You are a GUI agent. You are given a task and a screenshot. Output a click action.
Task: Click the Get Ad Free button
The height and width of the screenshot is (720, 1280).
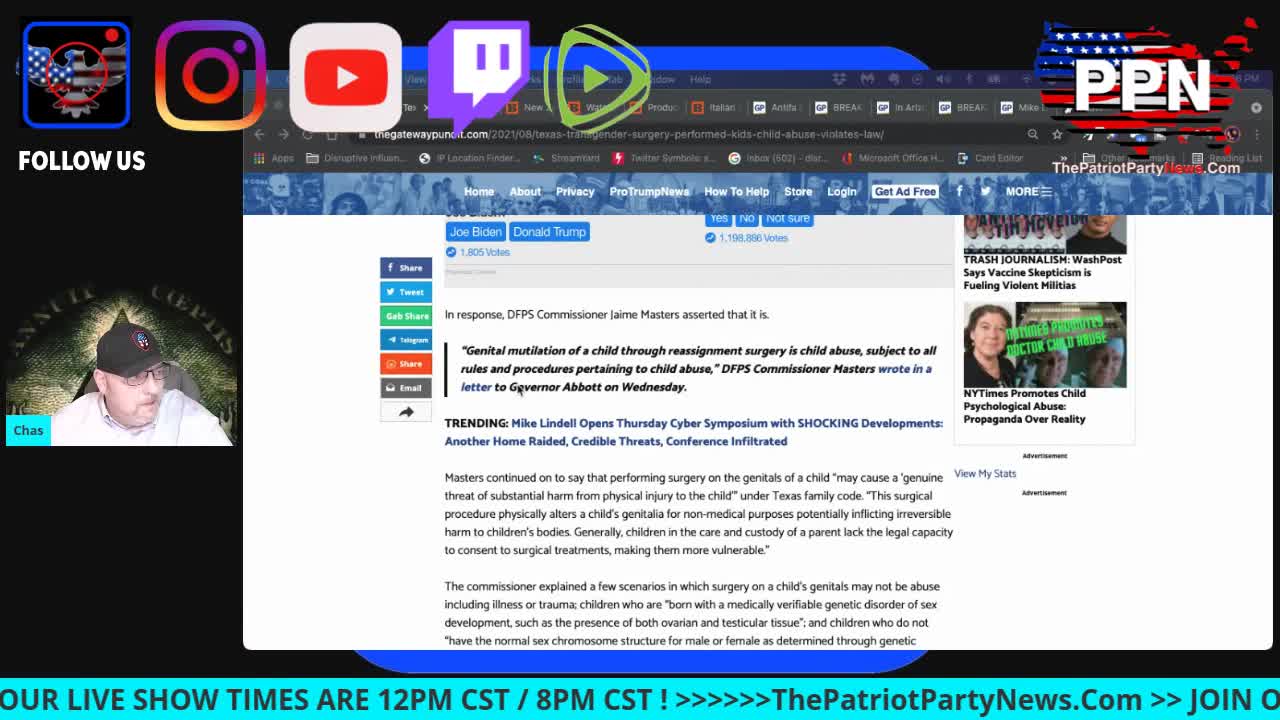click(x=905, y=192)
